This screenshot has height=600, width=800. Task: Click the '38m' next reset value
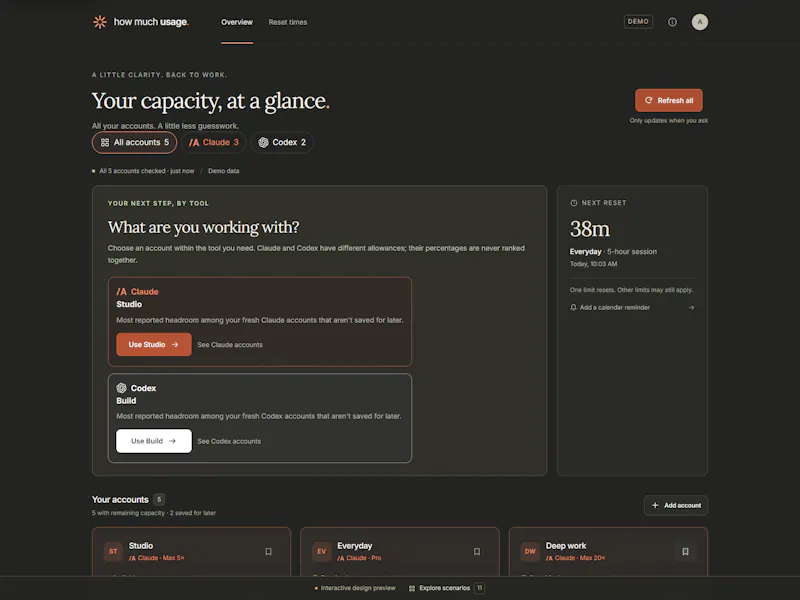coord(590,229)
